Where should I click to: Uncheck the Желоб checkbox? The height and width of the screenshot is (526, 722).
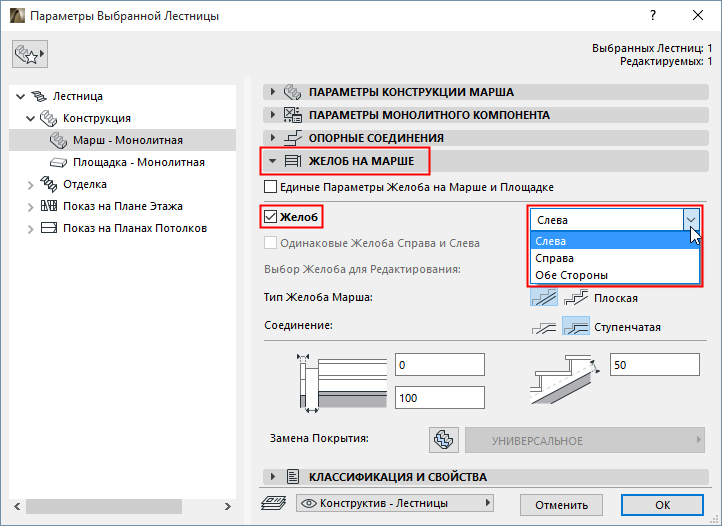[270, 216]
